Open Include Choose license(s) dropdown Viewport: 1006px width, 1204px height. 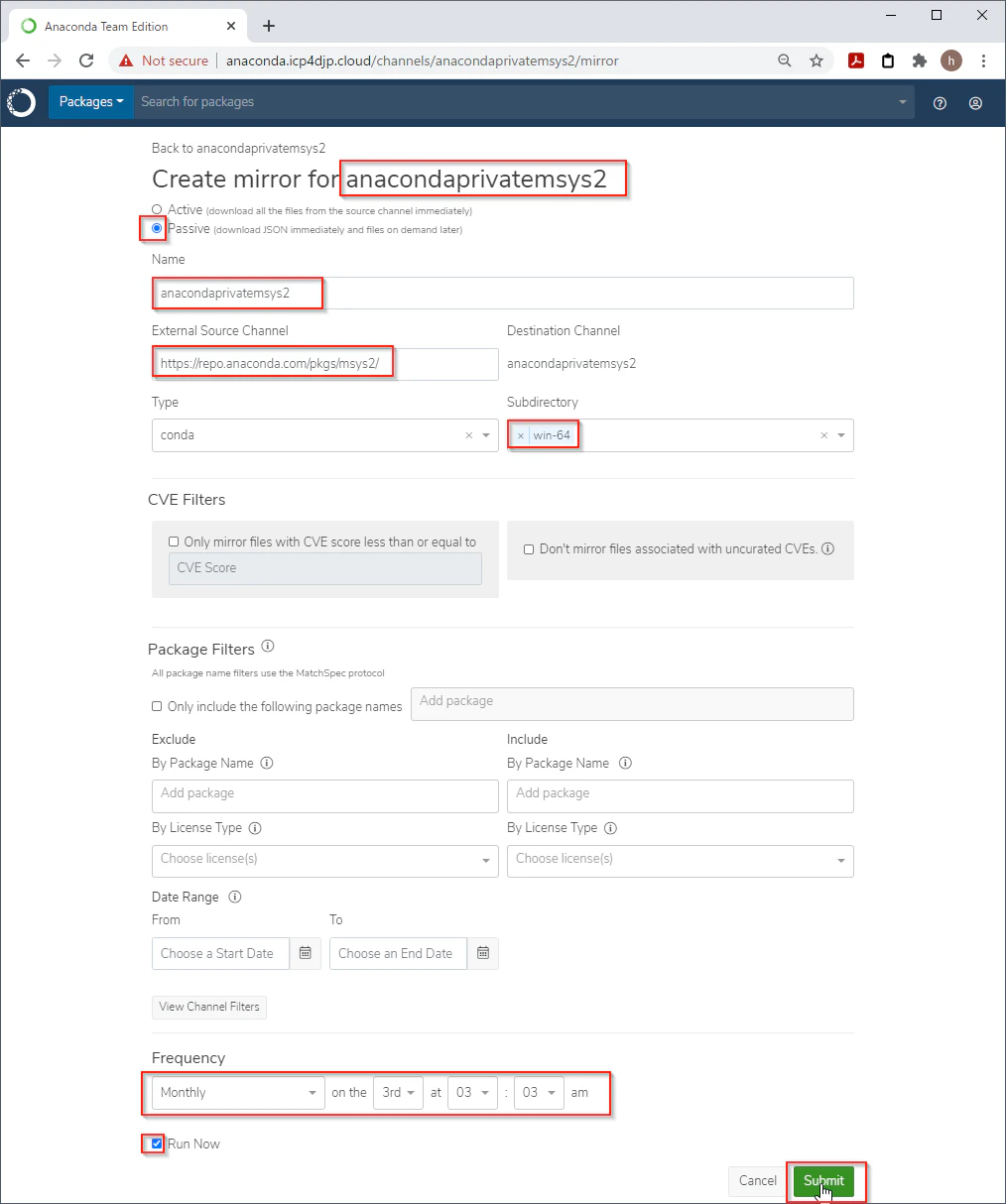[681, 861]
